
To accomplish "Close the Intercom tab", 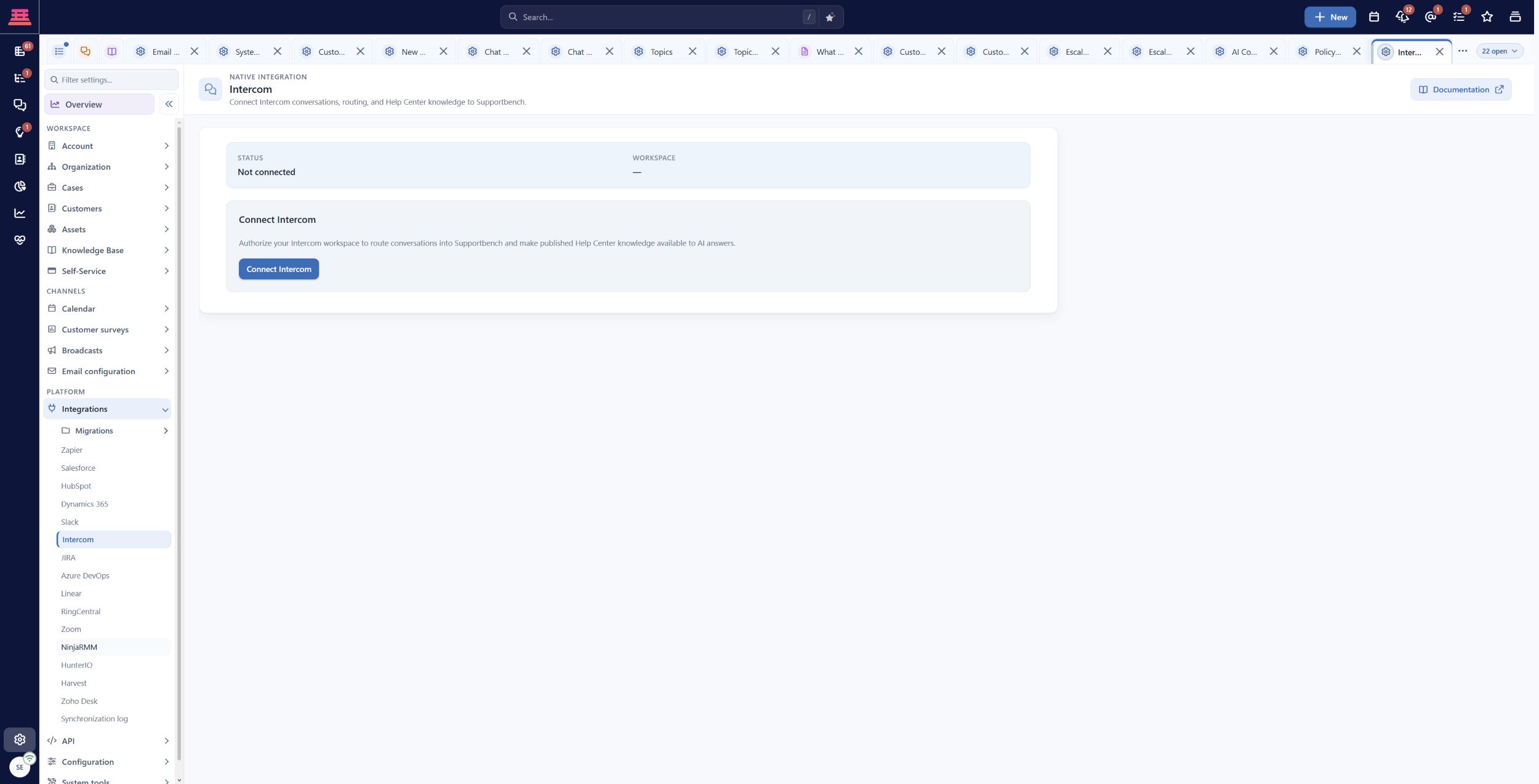I will [1439, 52].
